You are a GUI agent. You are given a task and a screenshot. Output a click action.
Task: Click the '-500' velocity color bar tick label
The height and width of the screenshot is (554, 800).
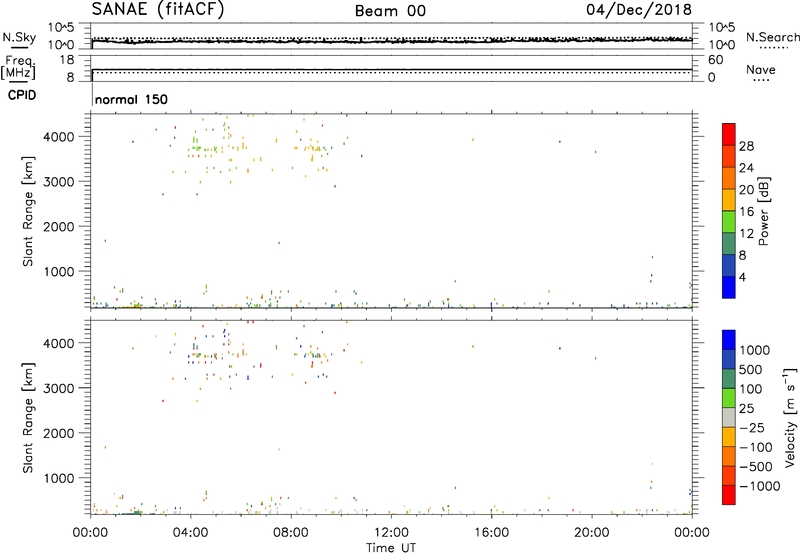[x=756, y=467]
